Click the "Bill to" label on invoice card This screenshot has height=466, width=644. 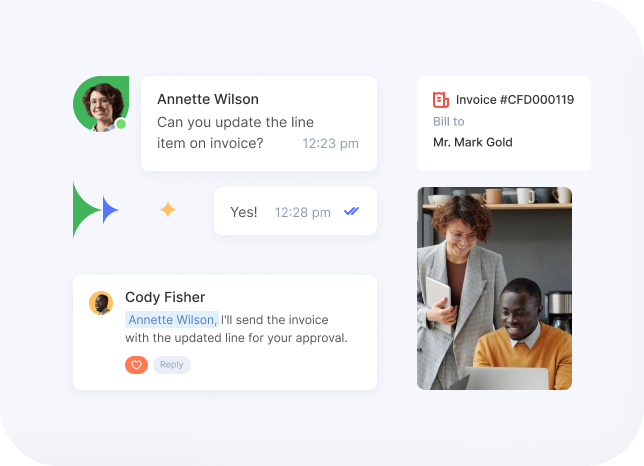pyautogui.click(x=448, y=122)
